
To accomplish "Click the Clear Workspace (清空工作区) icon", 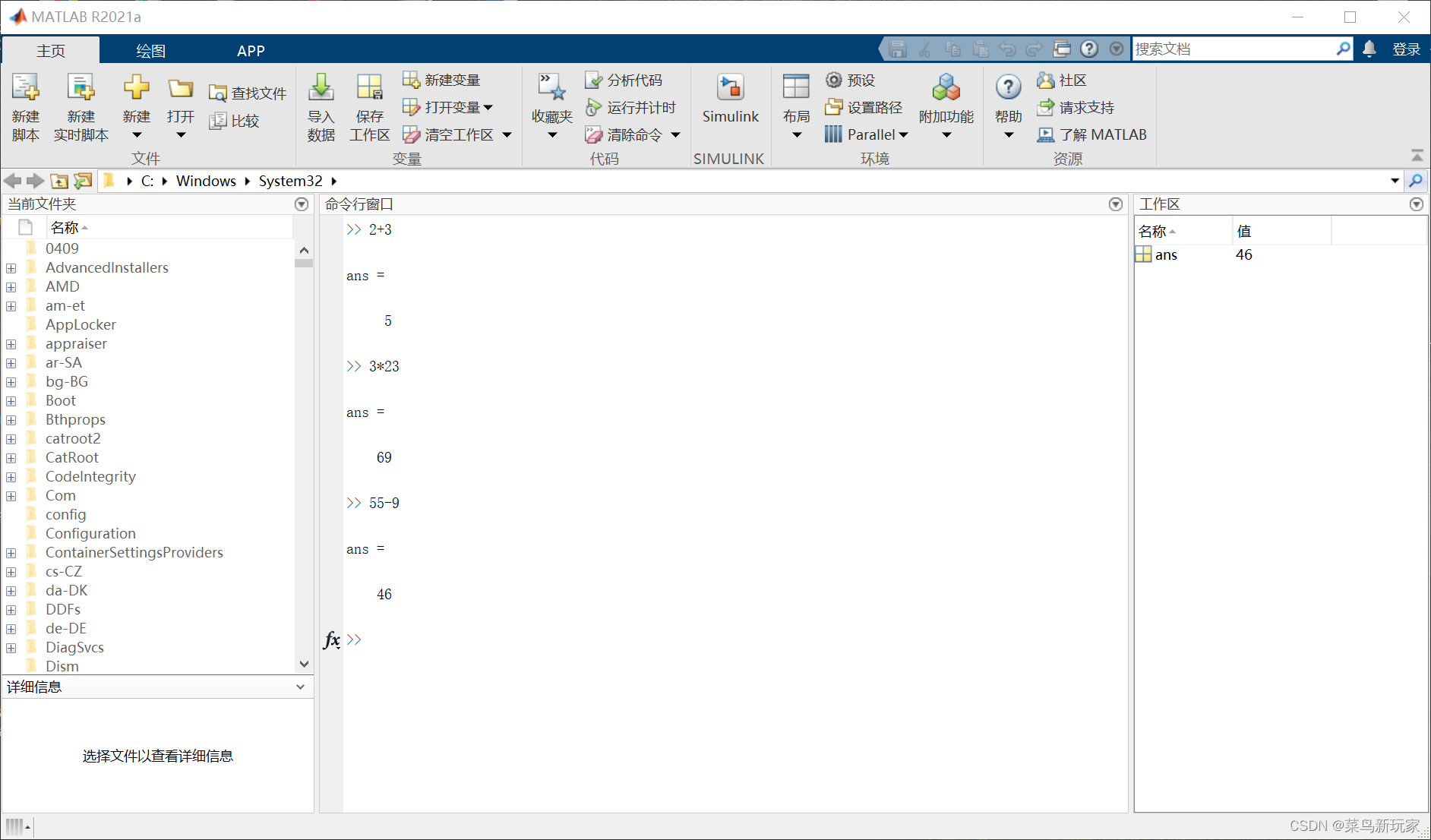I will tap(411, 134).
